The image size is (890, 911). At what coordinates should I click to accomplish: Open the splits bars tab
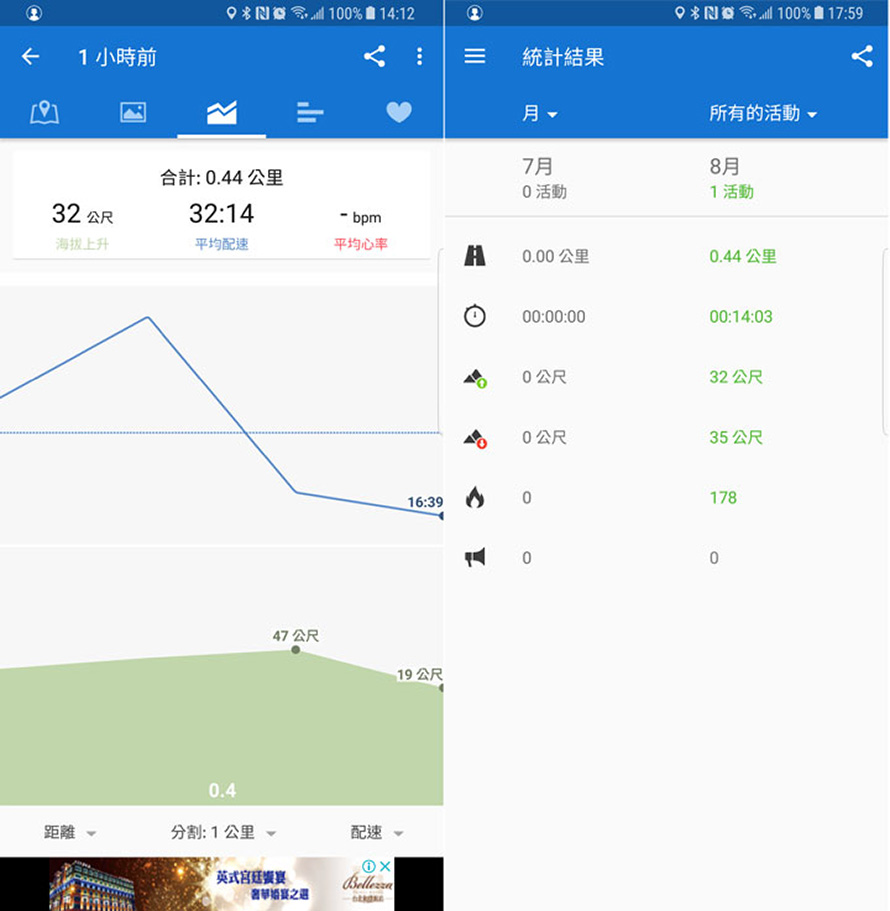310,112
